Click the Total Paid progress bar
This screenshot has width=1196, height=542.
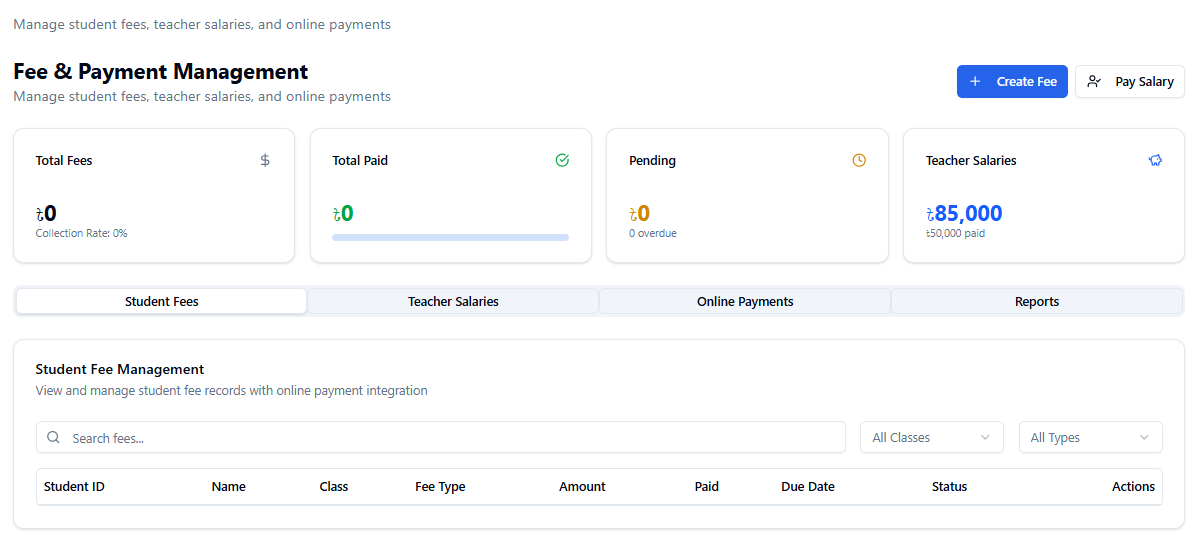coord(450,237)
